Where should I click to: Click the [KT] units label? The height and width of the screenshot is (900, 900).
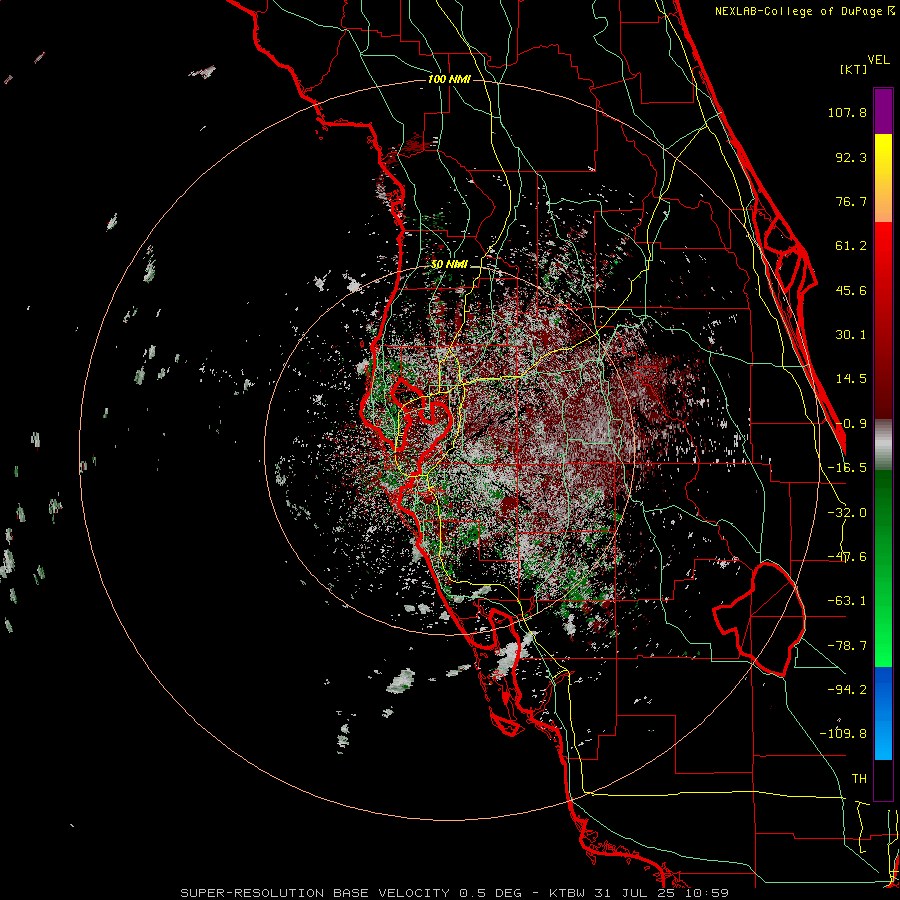pyautogui.click(x=853, y=69)
